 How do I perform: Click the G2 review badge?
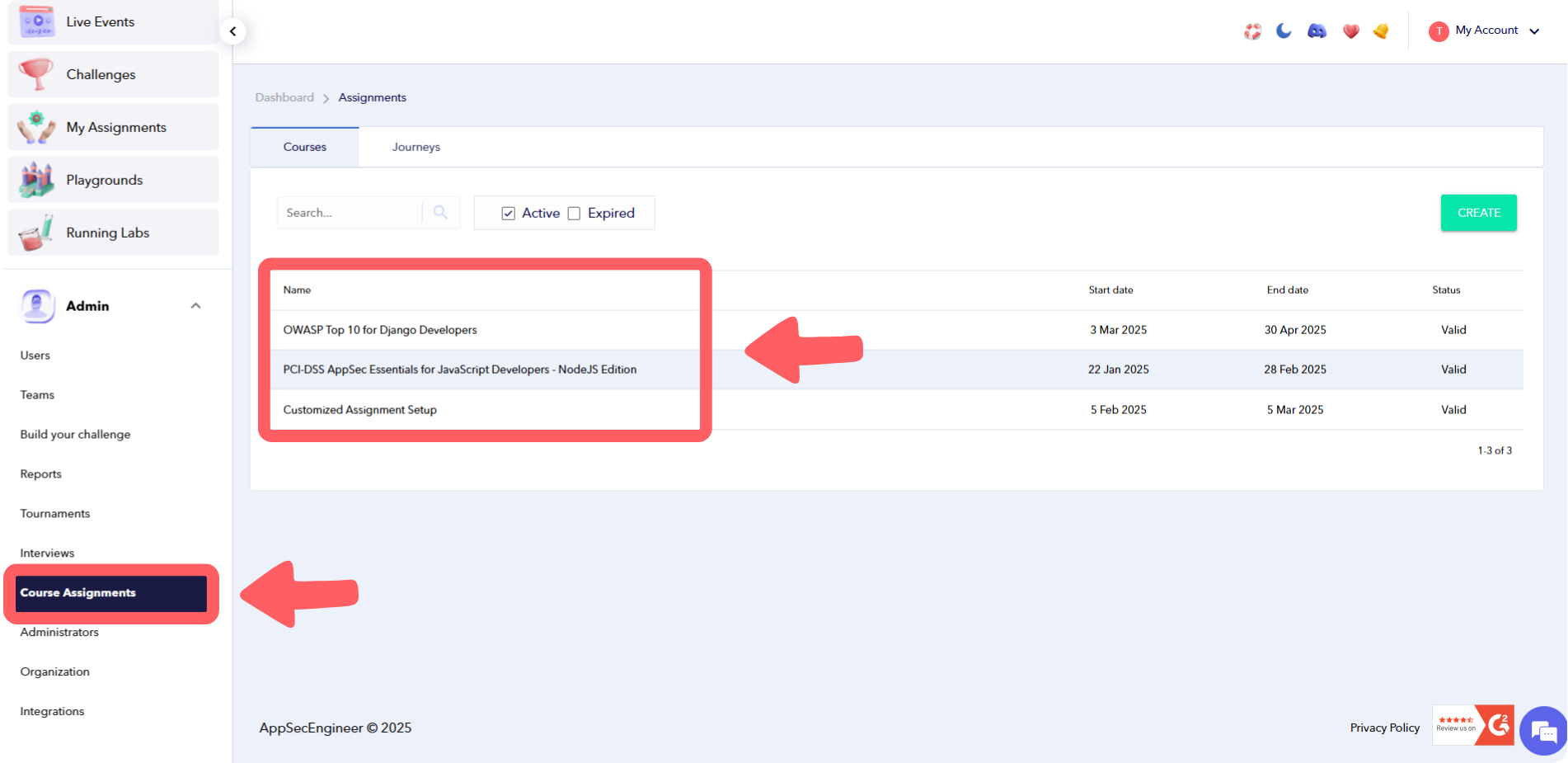1472,726
